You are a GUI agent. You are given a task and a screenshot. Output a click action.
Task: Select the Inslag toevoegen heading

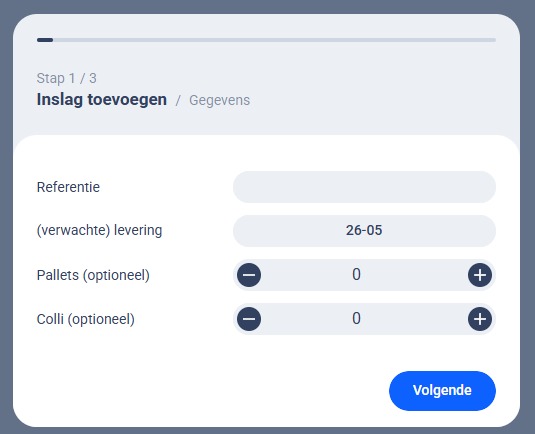(102, 100)
